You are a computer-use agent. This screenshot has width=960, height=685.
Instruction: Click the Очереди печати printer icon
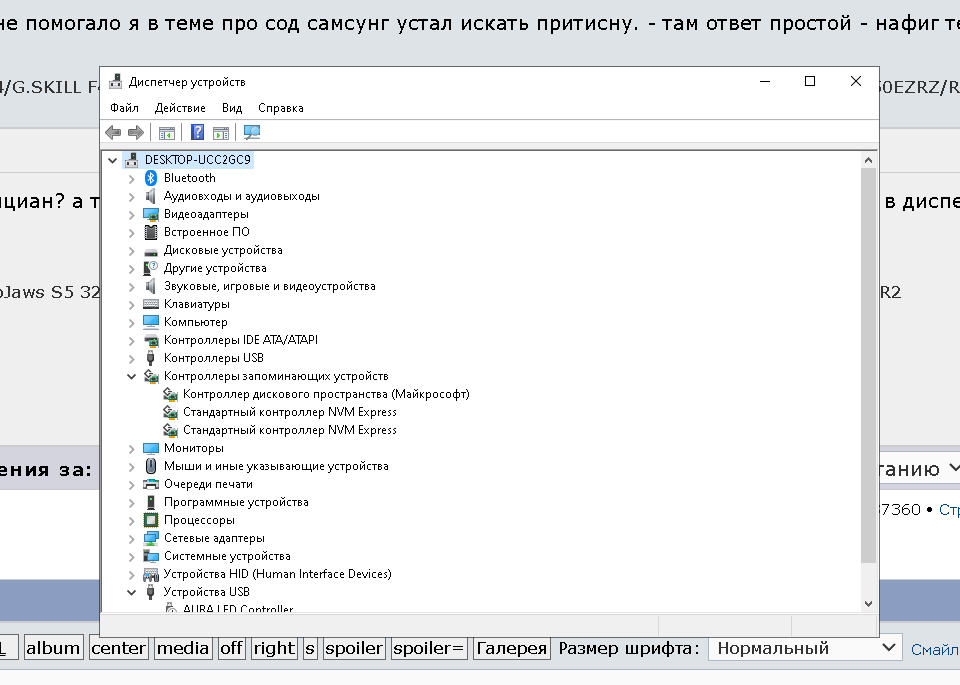click(x=151, y=484)
